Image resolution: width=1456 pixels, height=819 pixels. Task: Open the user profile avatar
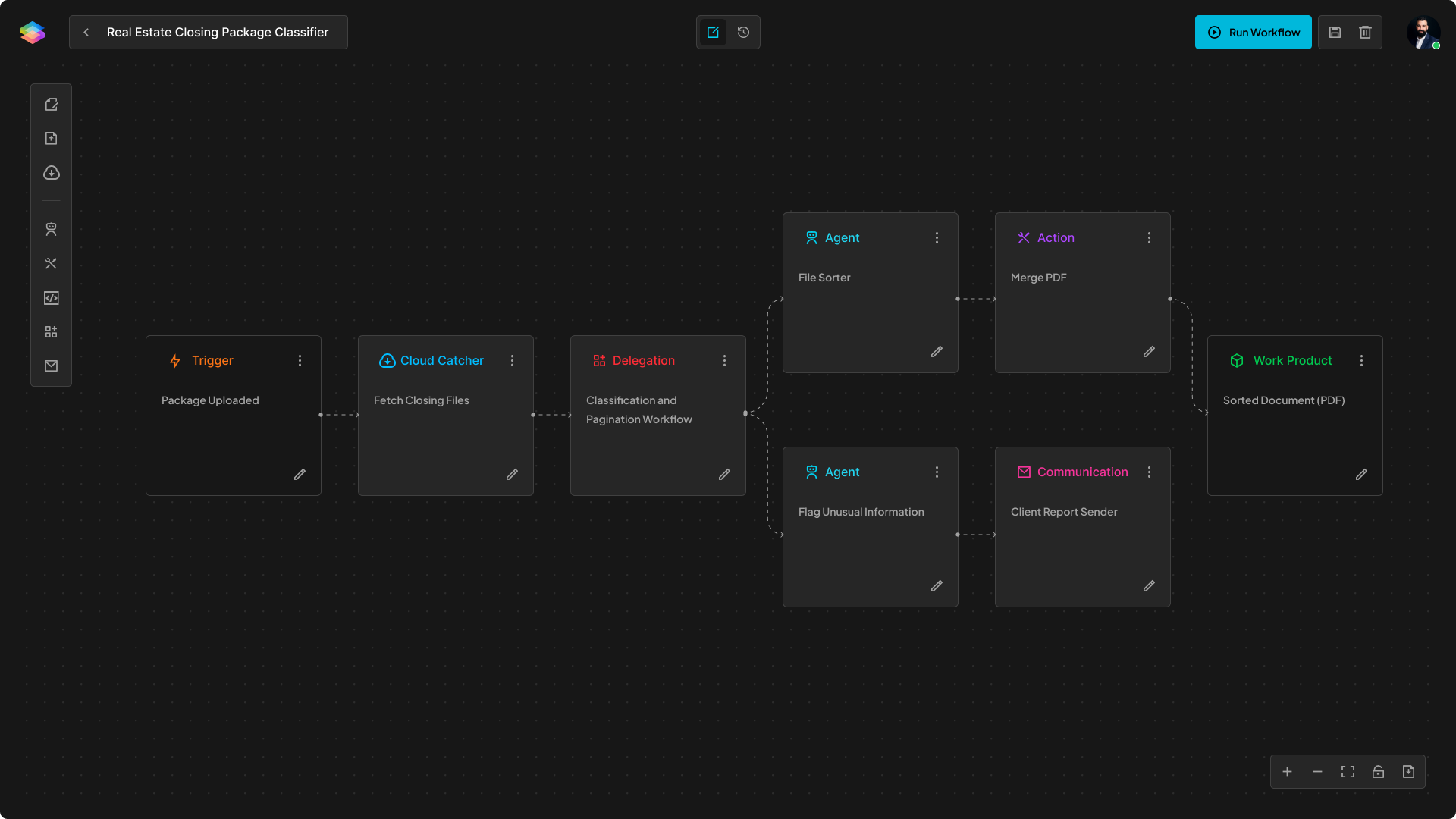(x=1423, y=33)
